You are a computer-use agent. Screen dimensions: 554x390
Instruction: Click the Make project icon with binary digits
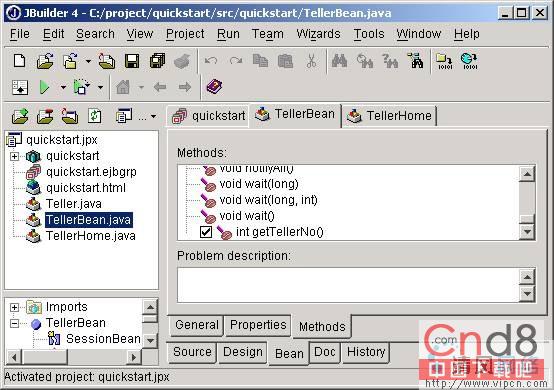click(x=444, y=61)
